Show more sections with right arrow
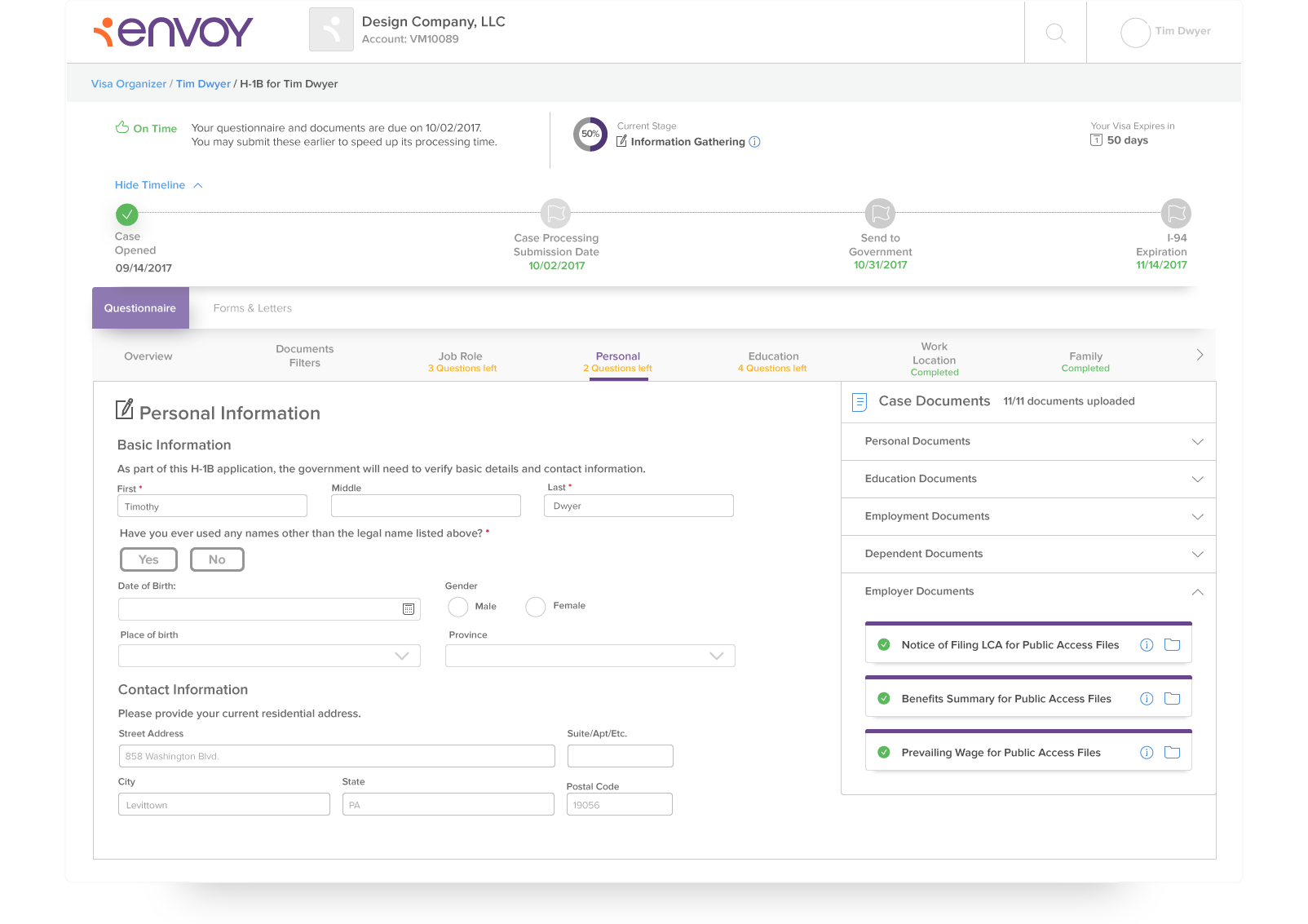 pyautogui.click(x=1200, y=355)
